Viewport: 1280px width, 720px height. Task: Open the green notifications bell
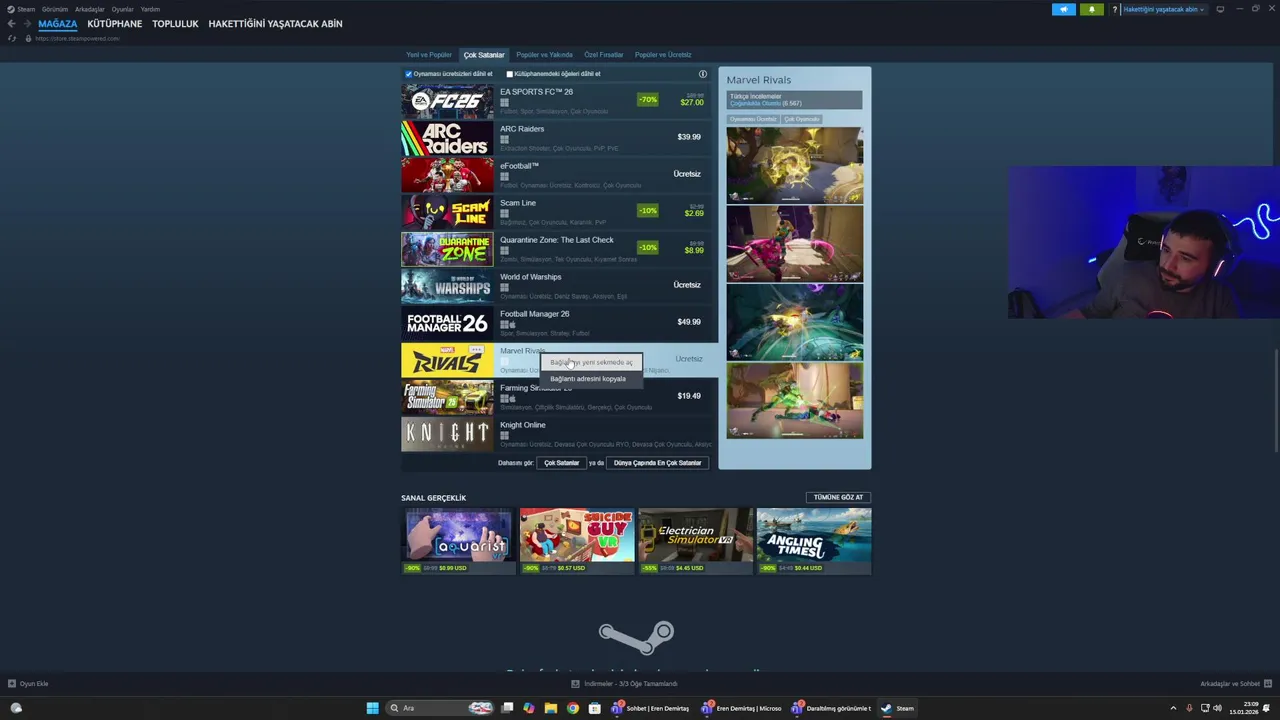coord(1091,9)
